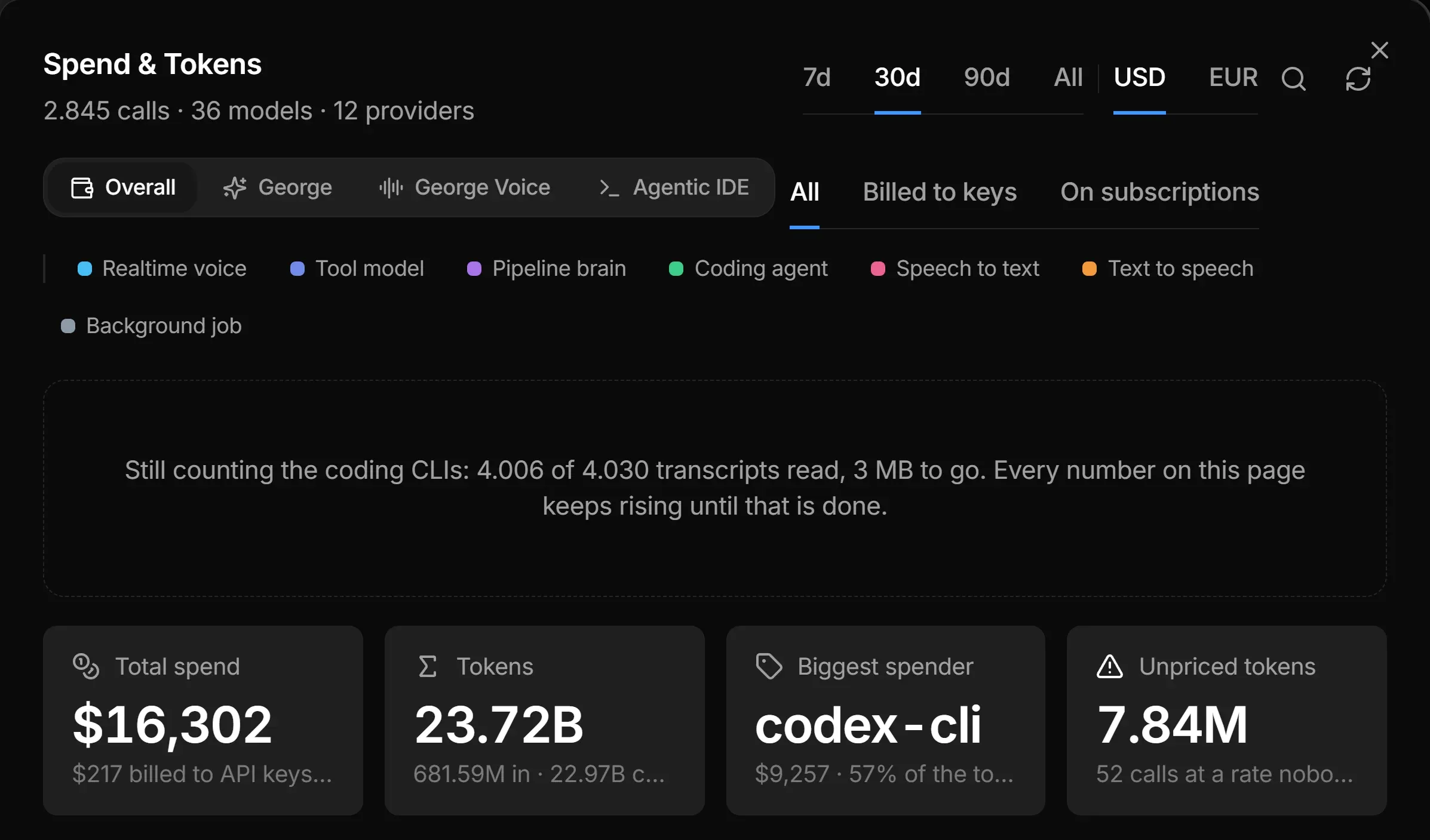Click the "52 calls at a rate nobo..." text
Image resolution: width=1430 pixels, height=840 pixels.
[1225, 774]
